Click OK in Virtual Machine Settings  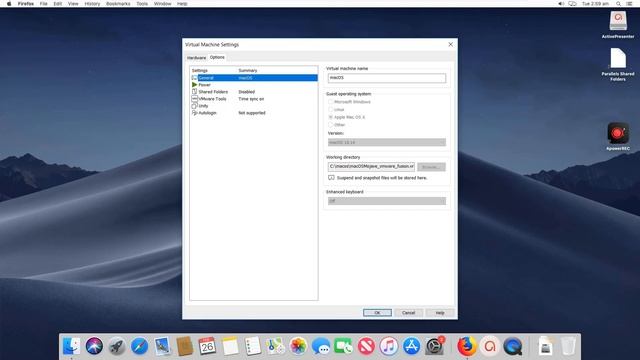(x=377, y=313)
